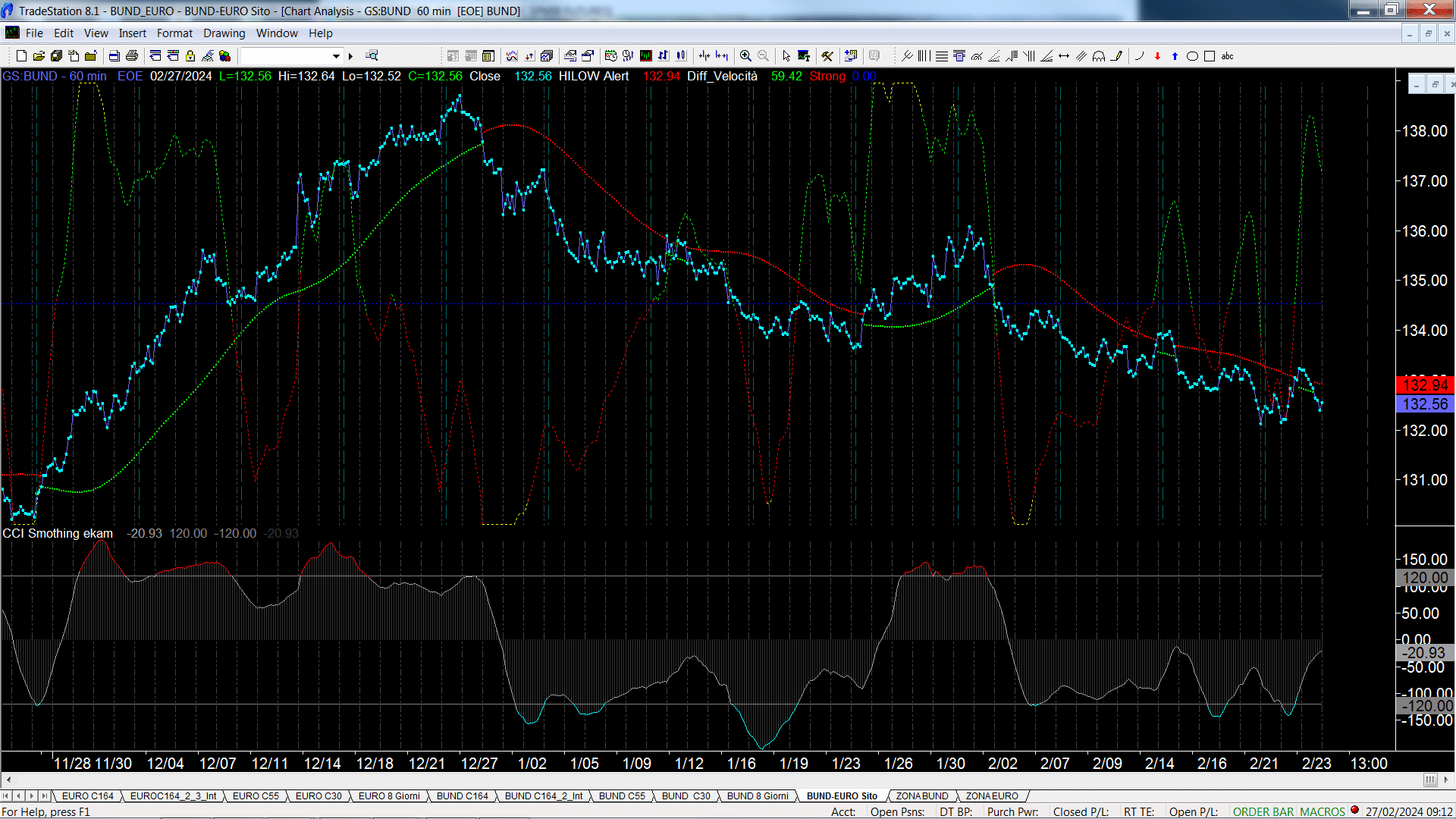Click the compress bar spacing icon
Screen dimensions: 1456x819
tap(704, 56)
